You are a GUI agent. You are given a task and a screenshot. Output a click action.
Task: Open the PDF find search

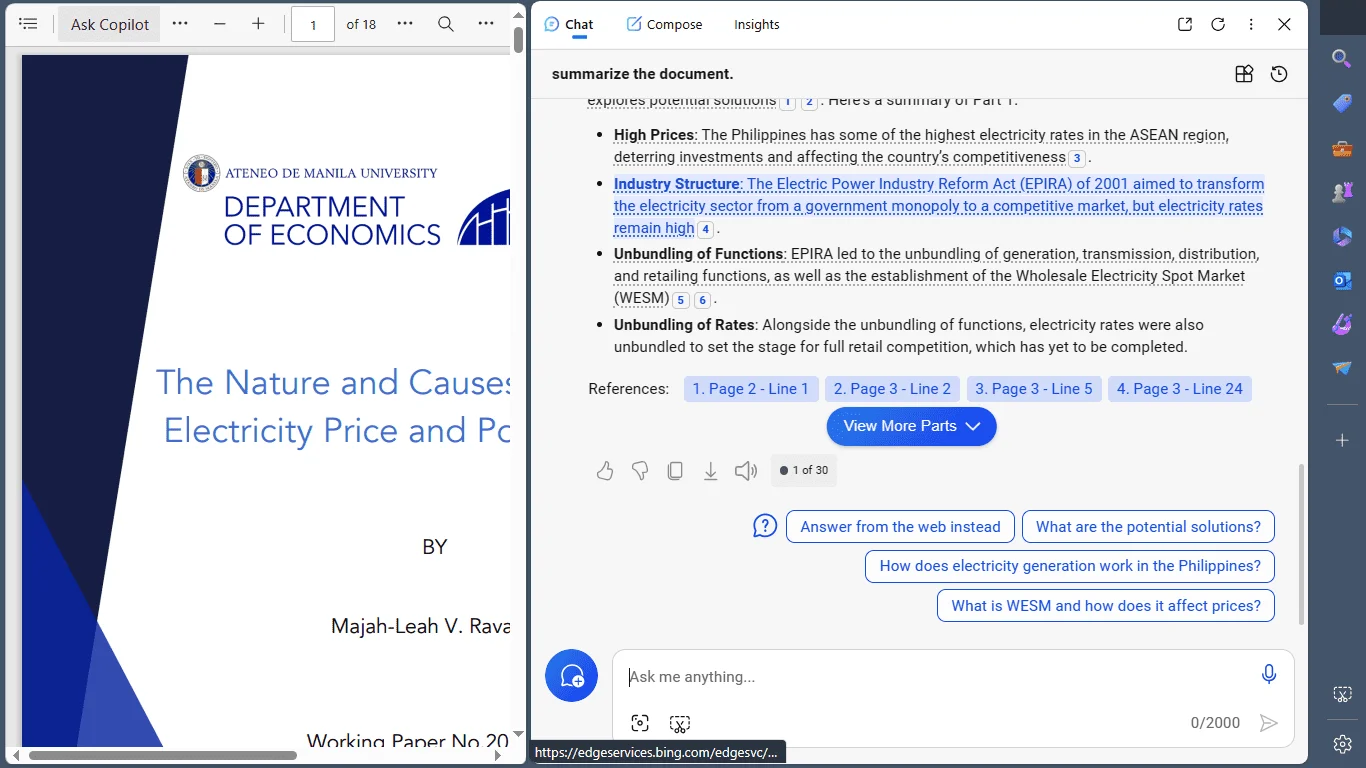click(446, 24)
